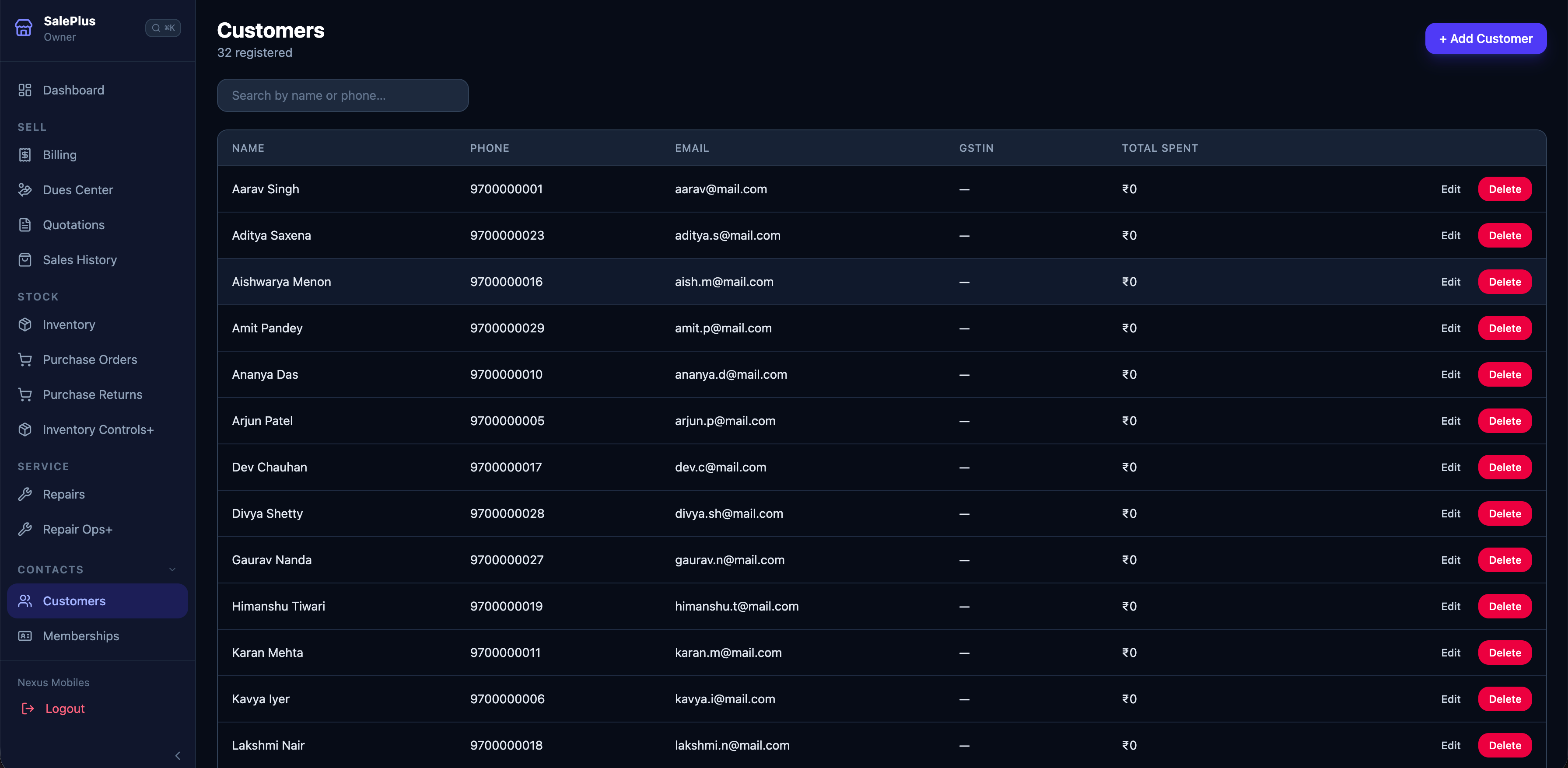Click the Add Customer button
1568x768 pixels.
coord(1485,38)
